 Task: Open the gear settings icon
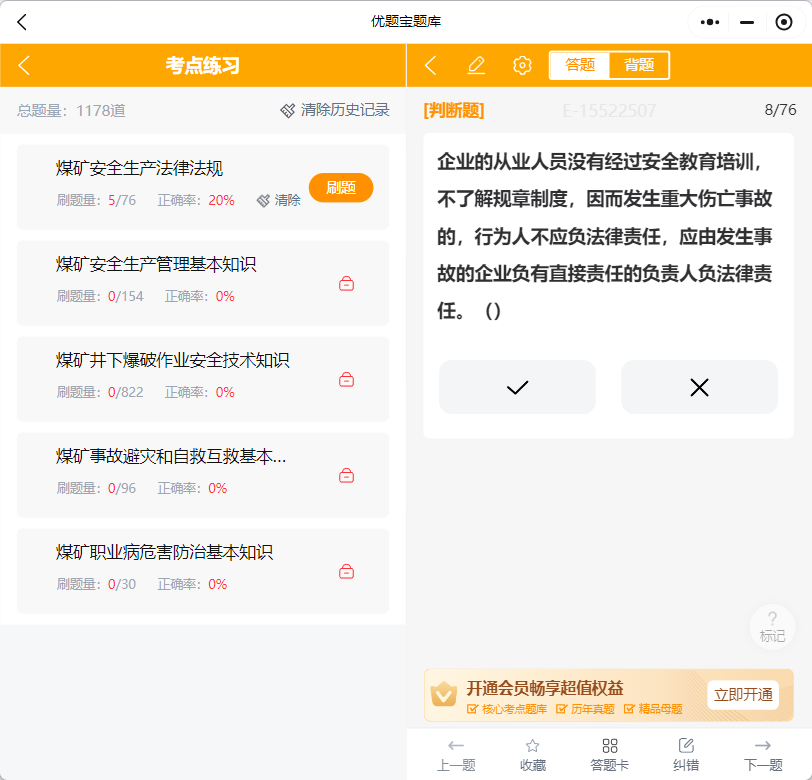point(522,66)
